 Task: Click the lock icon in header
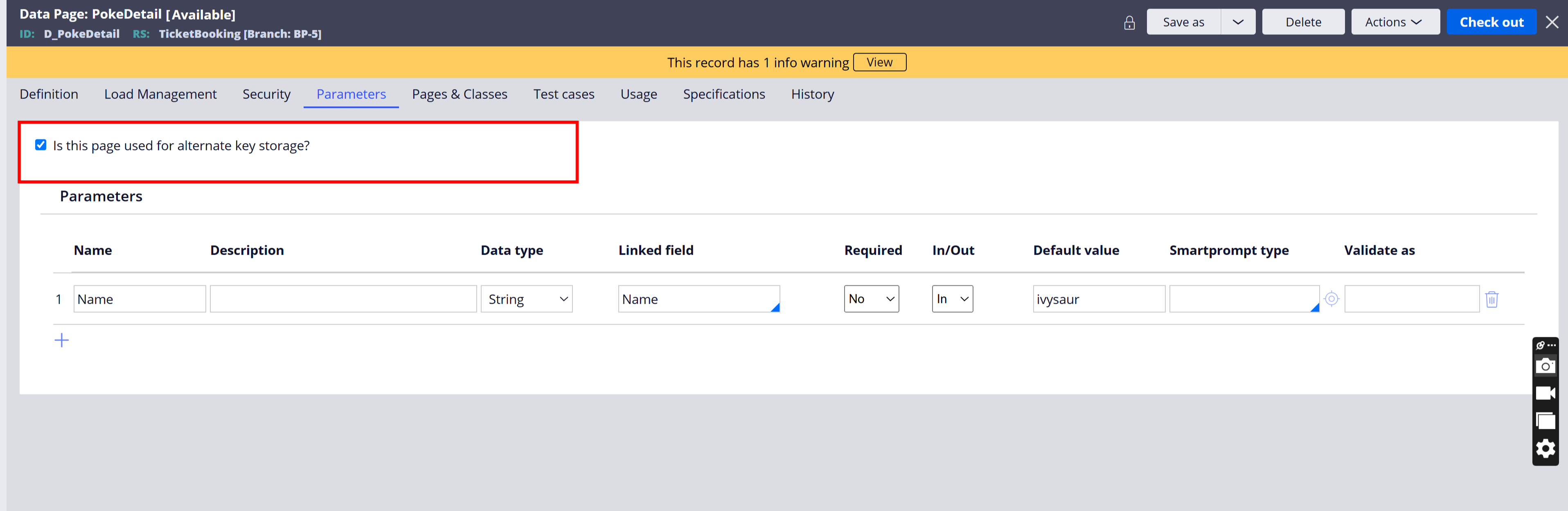1129,22
